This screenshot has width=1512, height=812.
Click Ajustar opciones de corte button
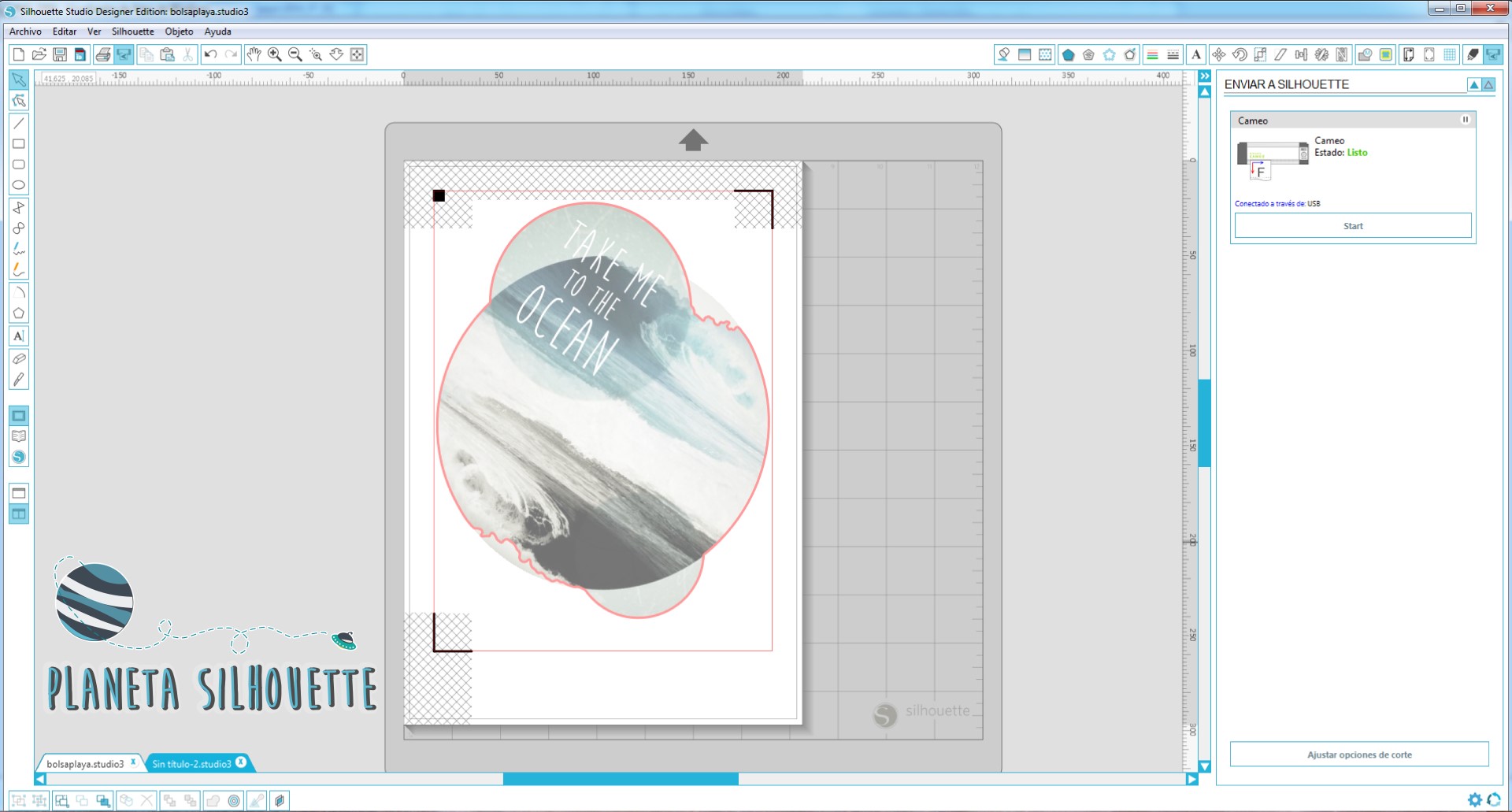click(x=1358, y=755)
